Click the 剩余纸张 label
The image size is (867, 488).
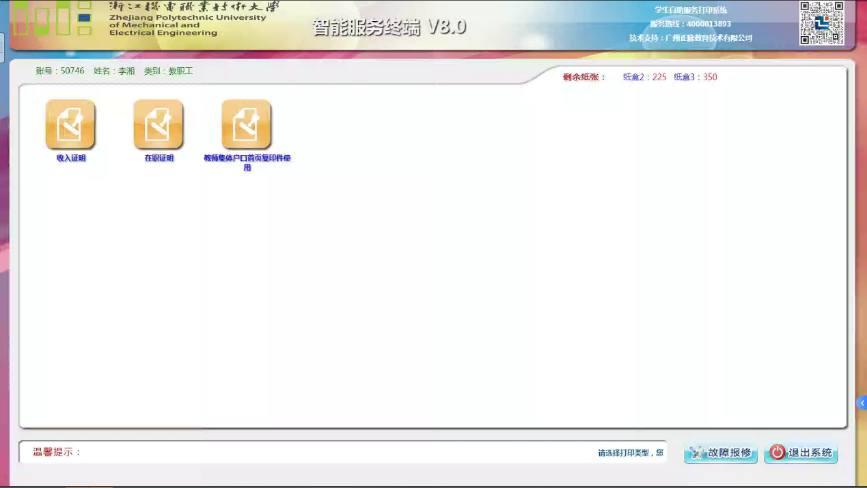[584, 77]
